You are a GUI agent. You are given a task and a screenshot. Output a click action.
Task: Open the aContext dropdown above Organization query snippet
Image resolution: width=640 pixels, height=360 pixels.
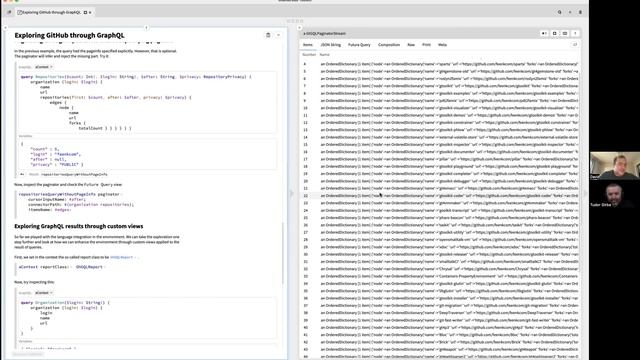pos(44,293)
